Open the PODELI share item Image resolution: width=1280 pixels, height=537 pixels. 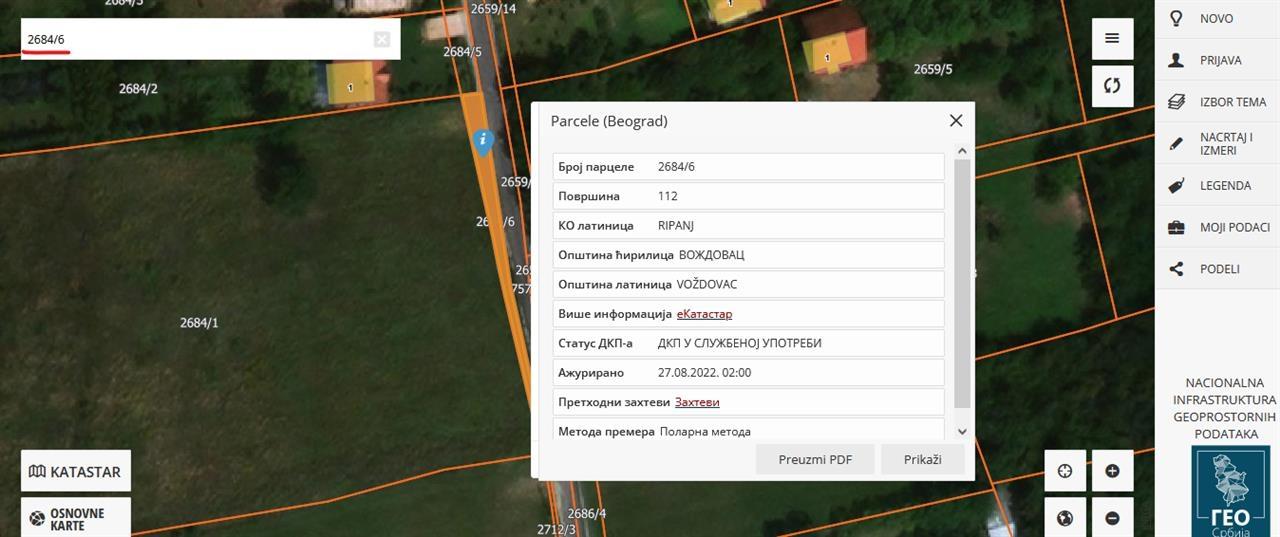coord(1217,269)
